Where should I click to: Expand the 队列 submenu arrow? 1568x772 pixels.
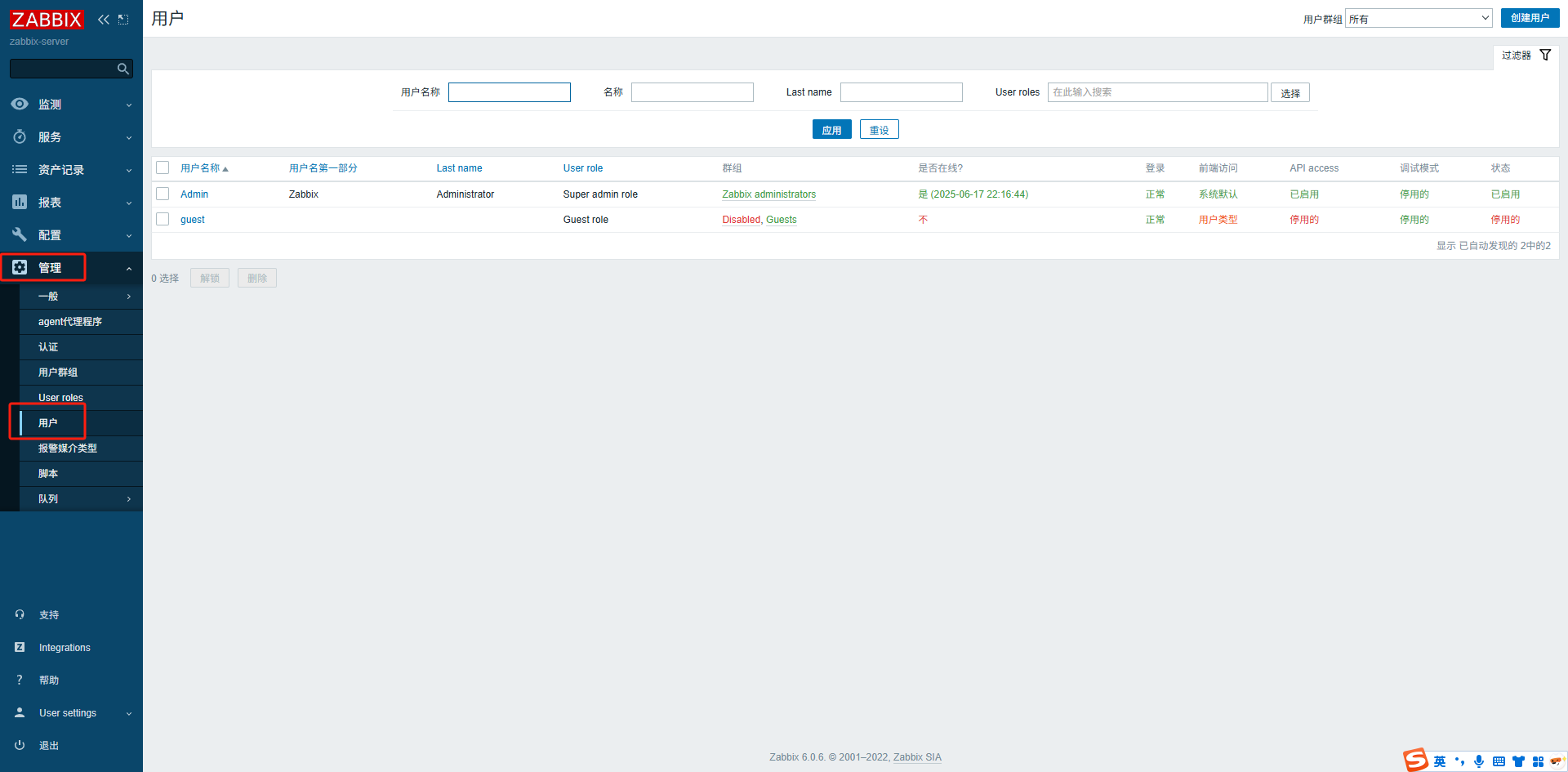coord(129,499)
